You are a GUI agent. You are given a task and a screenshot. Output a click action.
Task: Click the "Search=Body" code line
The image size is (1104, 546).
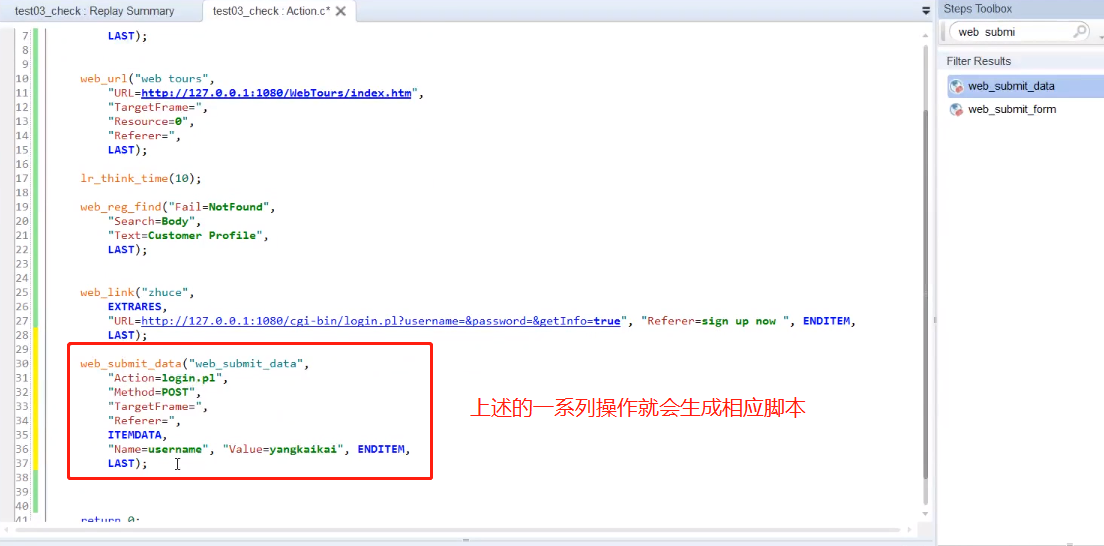(x=153, y=221)
